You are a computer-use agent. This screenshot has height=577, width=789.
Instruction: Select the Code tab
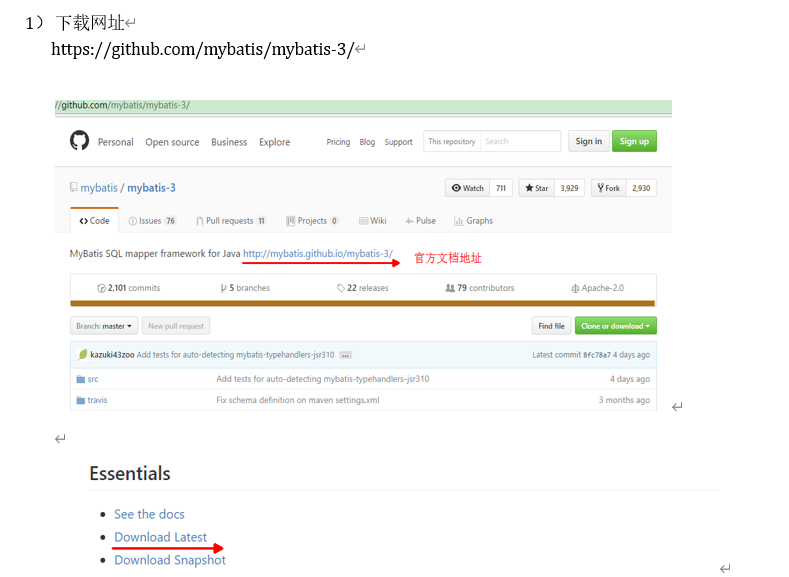[95, 221]
